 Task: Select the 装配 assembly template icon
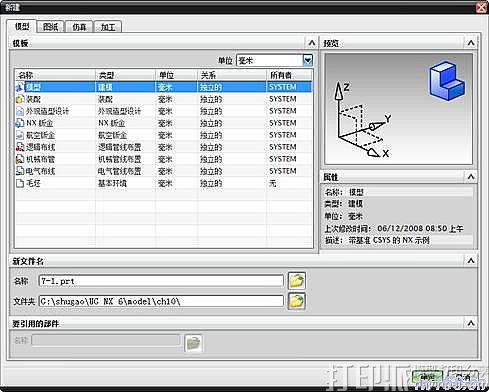coord(20,99)
